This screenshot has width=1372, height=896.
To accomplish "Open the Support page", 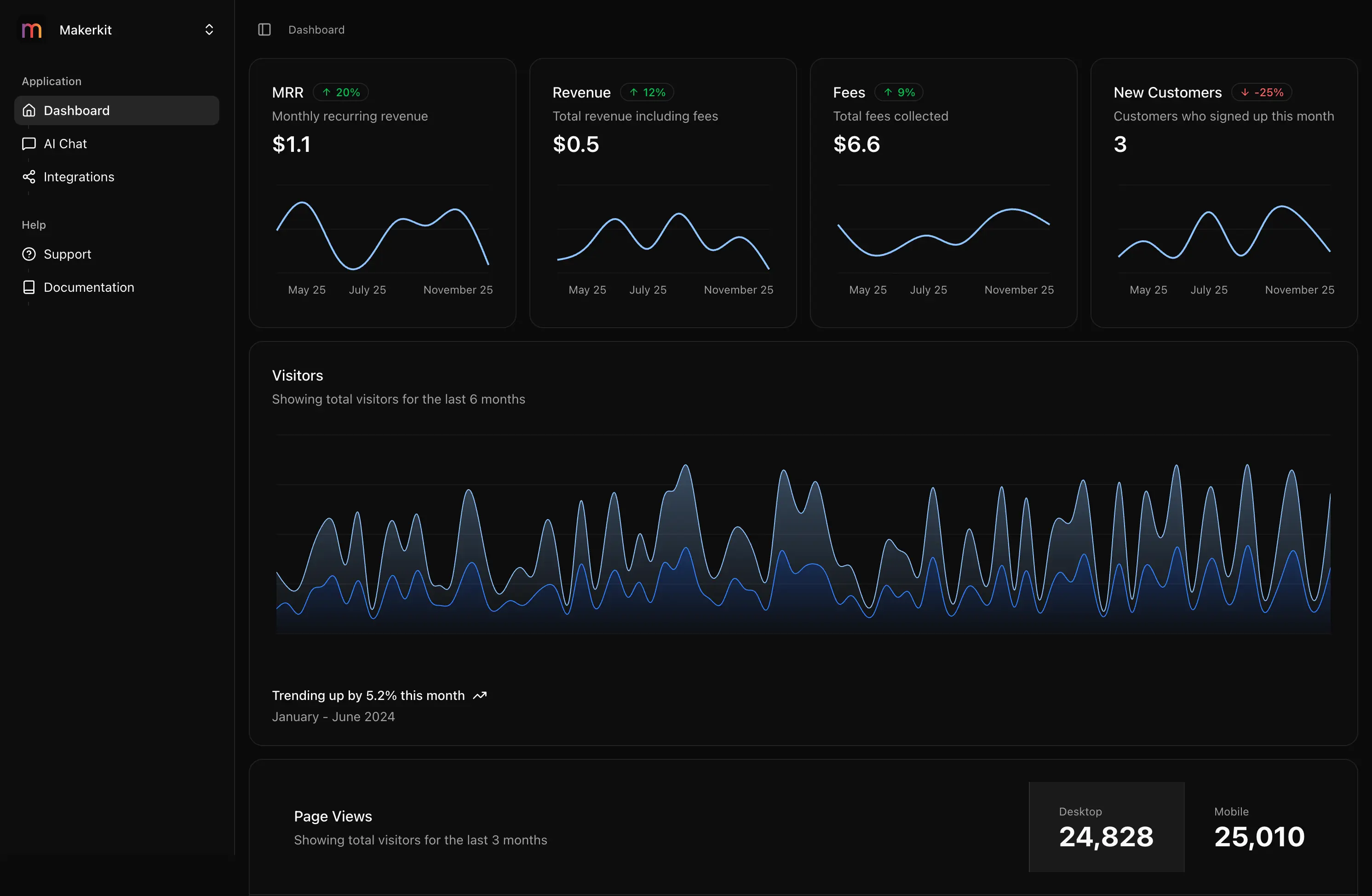I will (x=68, y=254).
